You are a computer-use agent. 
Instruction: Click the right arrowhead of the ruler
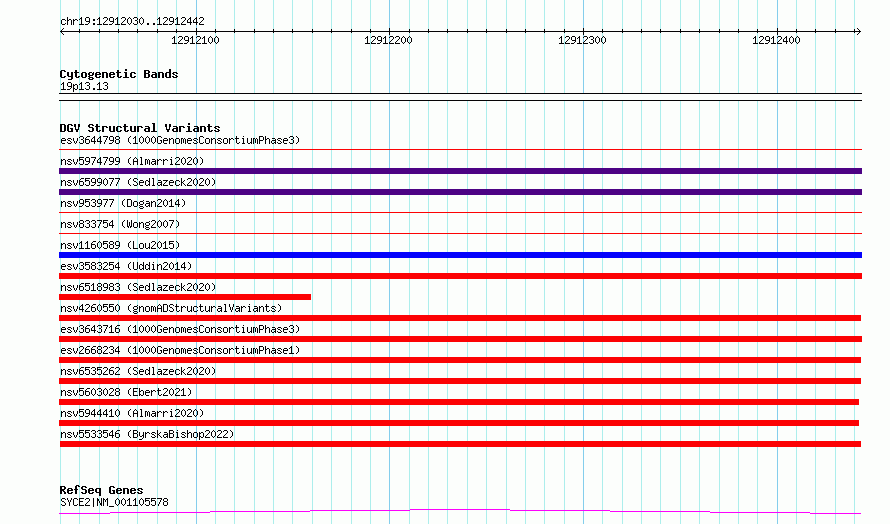tap(858, 32)
